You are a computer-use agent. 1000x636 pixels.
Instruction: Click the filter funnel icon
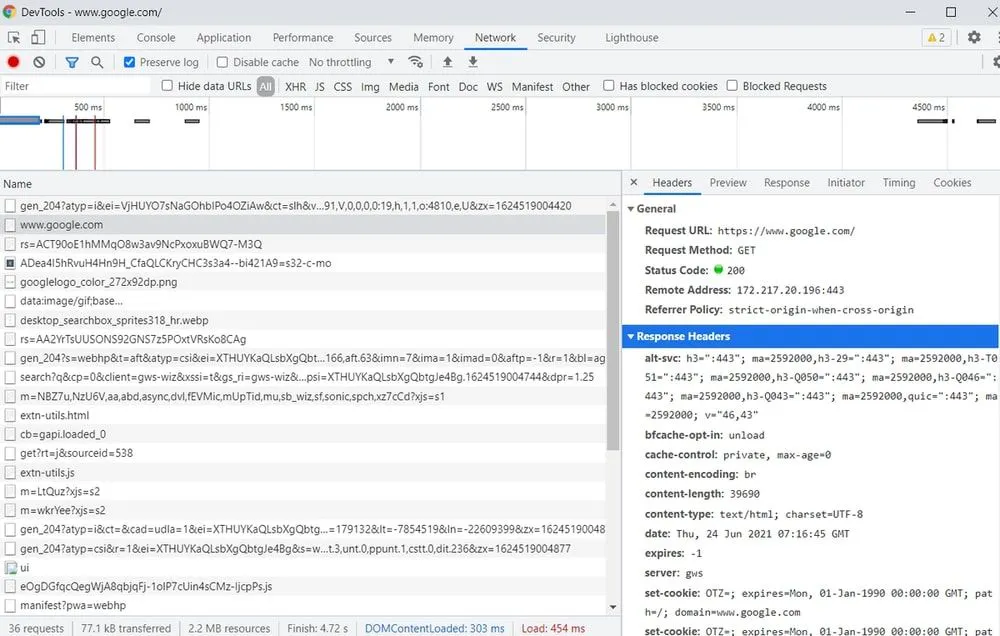(71, 61)
